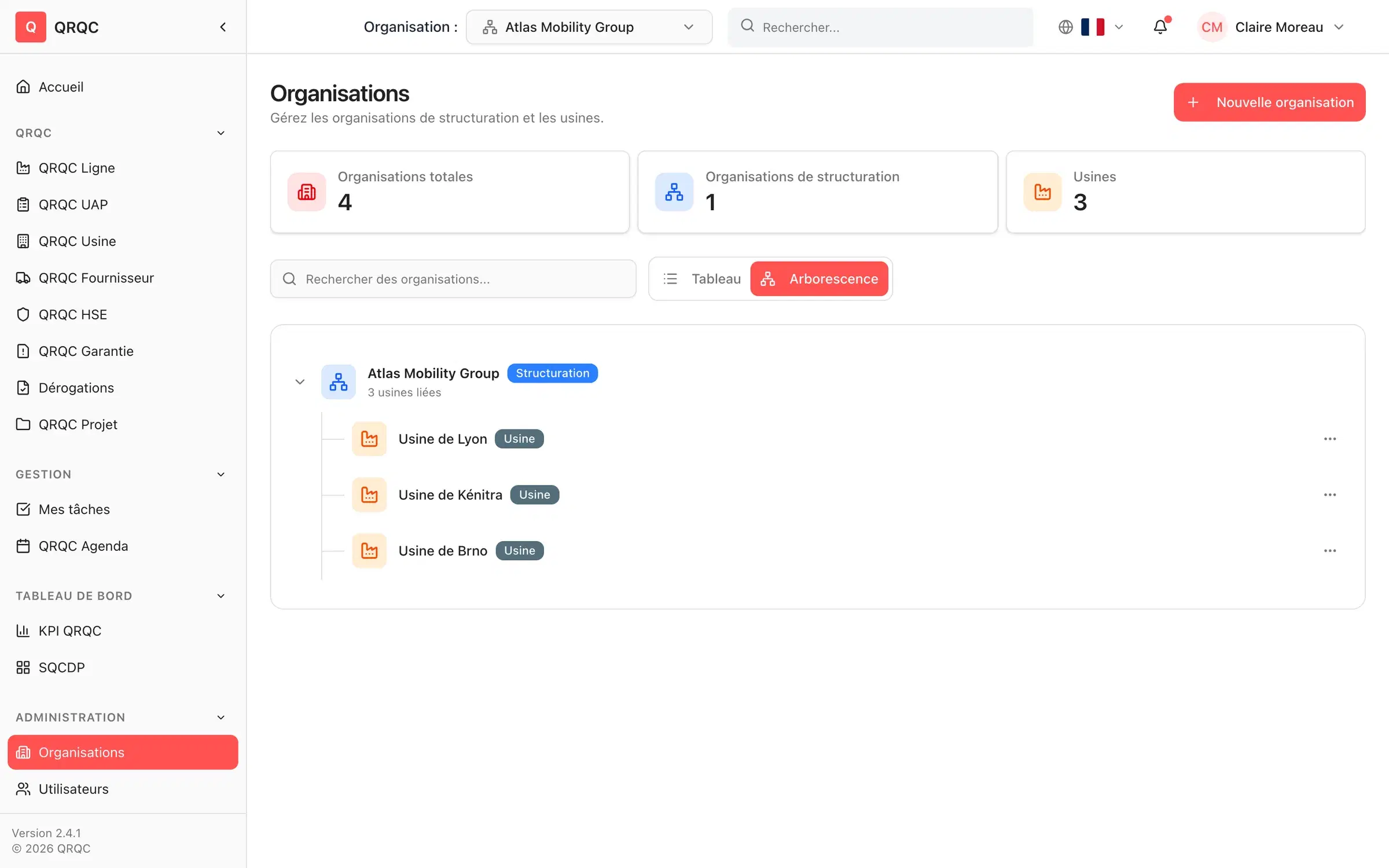Open more options for Usine de Brno
Image resolution: width=1389 pixels, height=868 pixels.
[1330, 551]
